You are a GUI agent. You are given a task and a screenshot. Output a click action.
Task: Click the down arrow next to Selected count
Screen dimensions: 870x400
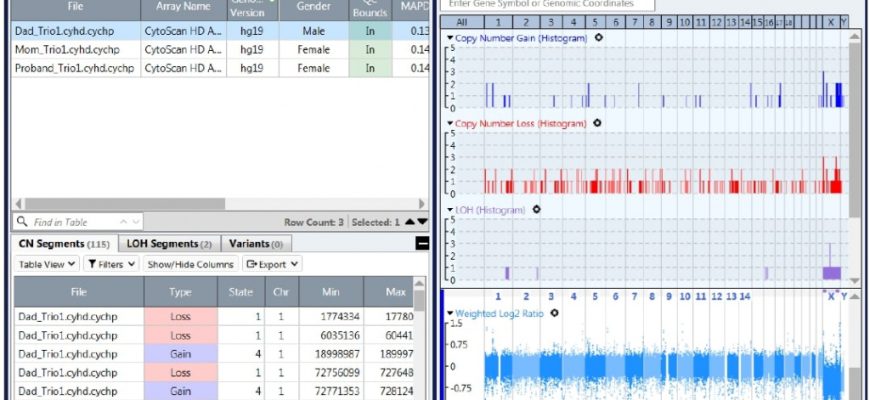pyautogui.click(x=422, y=221)
